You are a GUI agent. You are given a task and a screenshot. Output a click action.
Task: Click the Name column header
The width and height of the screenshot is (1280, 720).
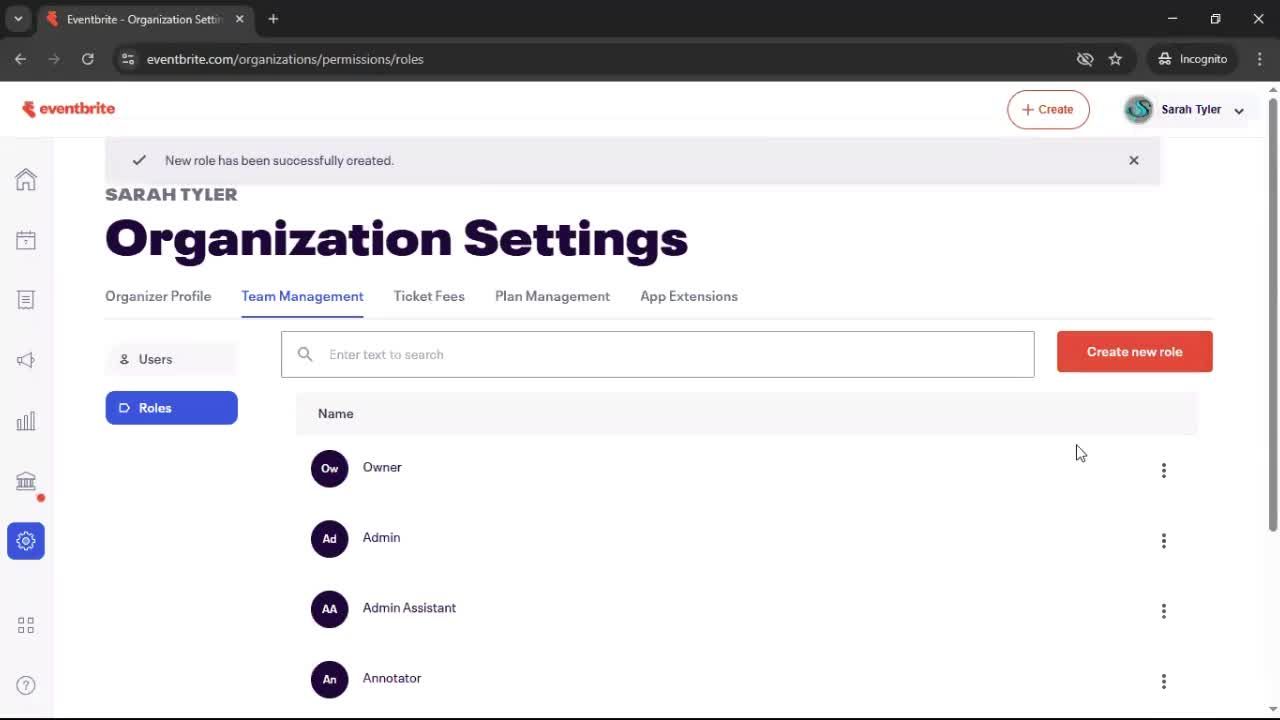[335, 414]
